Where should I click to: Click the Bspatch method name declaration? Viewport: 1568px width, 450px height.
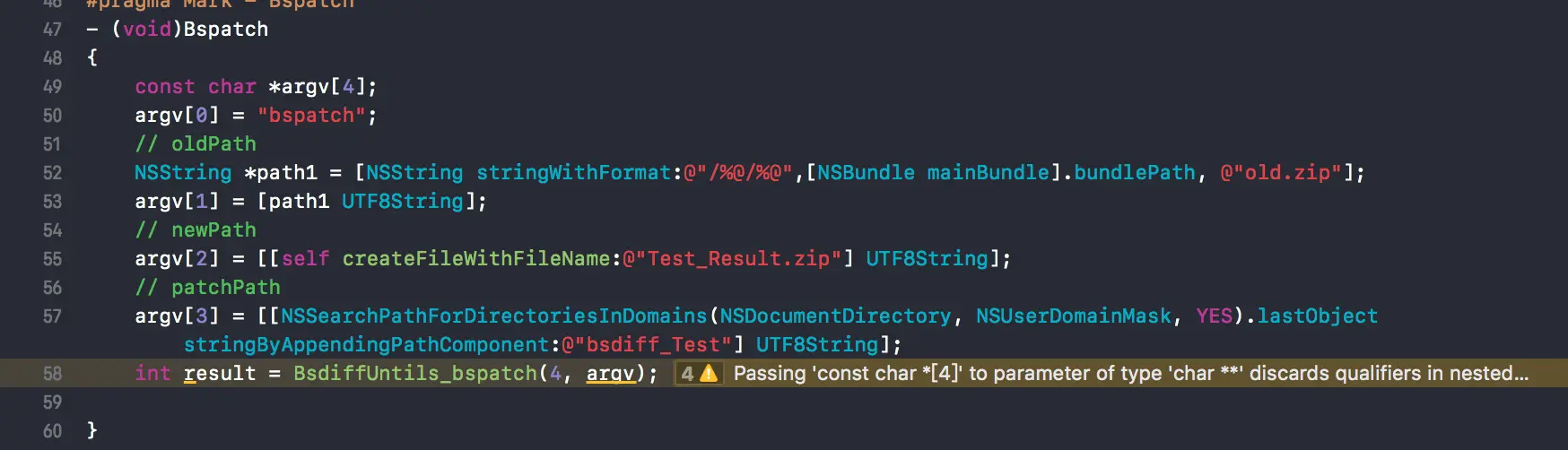click(226, 29)
